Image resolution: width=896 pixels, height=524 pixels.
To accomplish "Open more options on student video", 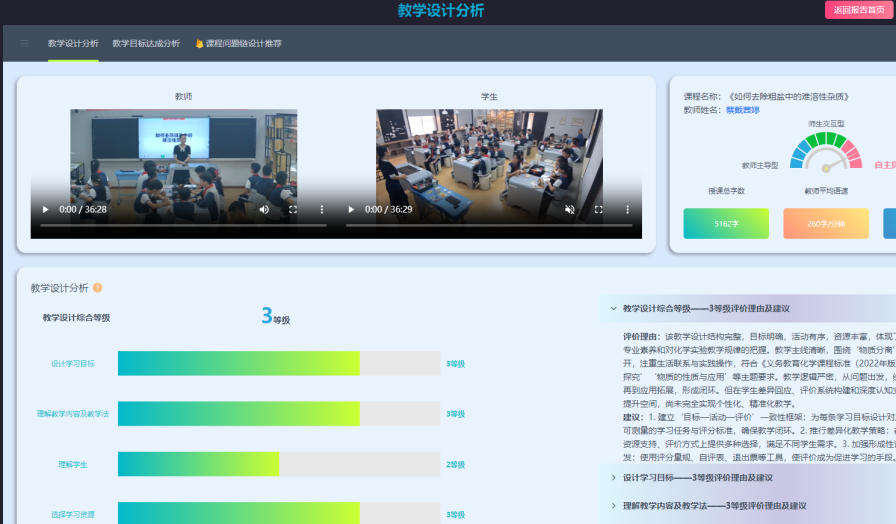I will (628, 210).
